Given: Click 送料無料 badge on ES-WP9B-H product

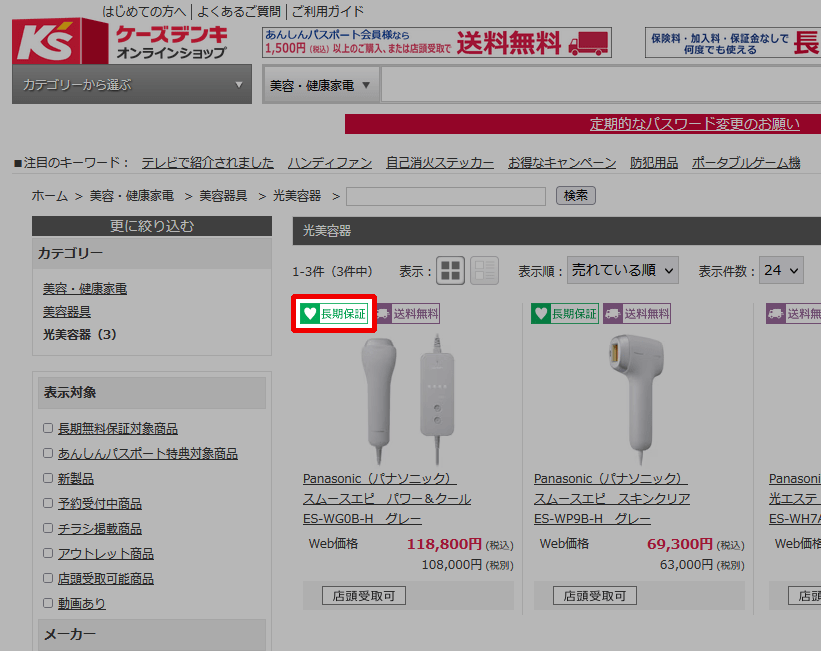Looking at the screenshot, I should [637, 314].
